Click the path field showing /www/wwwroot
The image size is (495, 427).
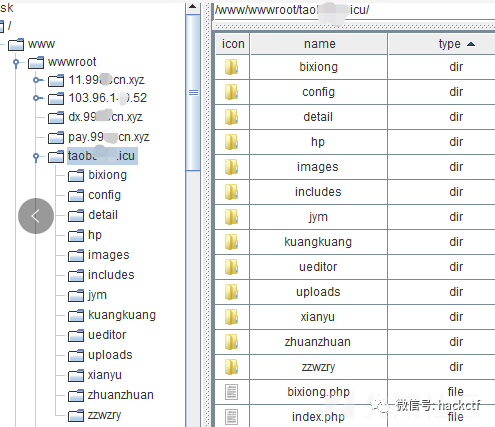click(x=354, y=10)
